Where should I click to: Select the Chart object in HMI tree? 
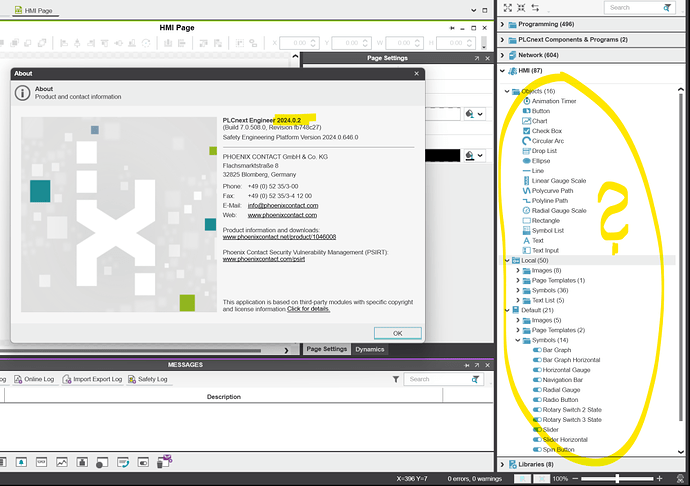point(539,121)
